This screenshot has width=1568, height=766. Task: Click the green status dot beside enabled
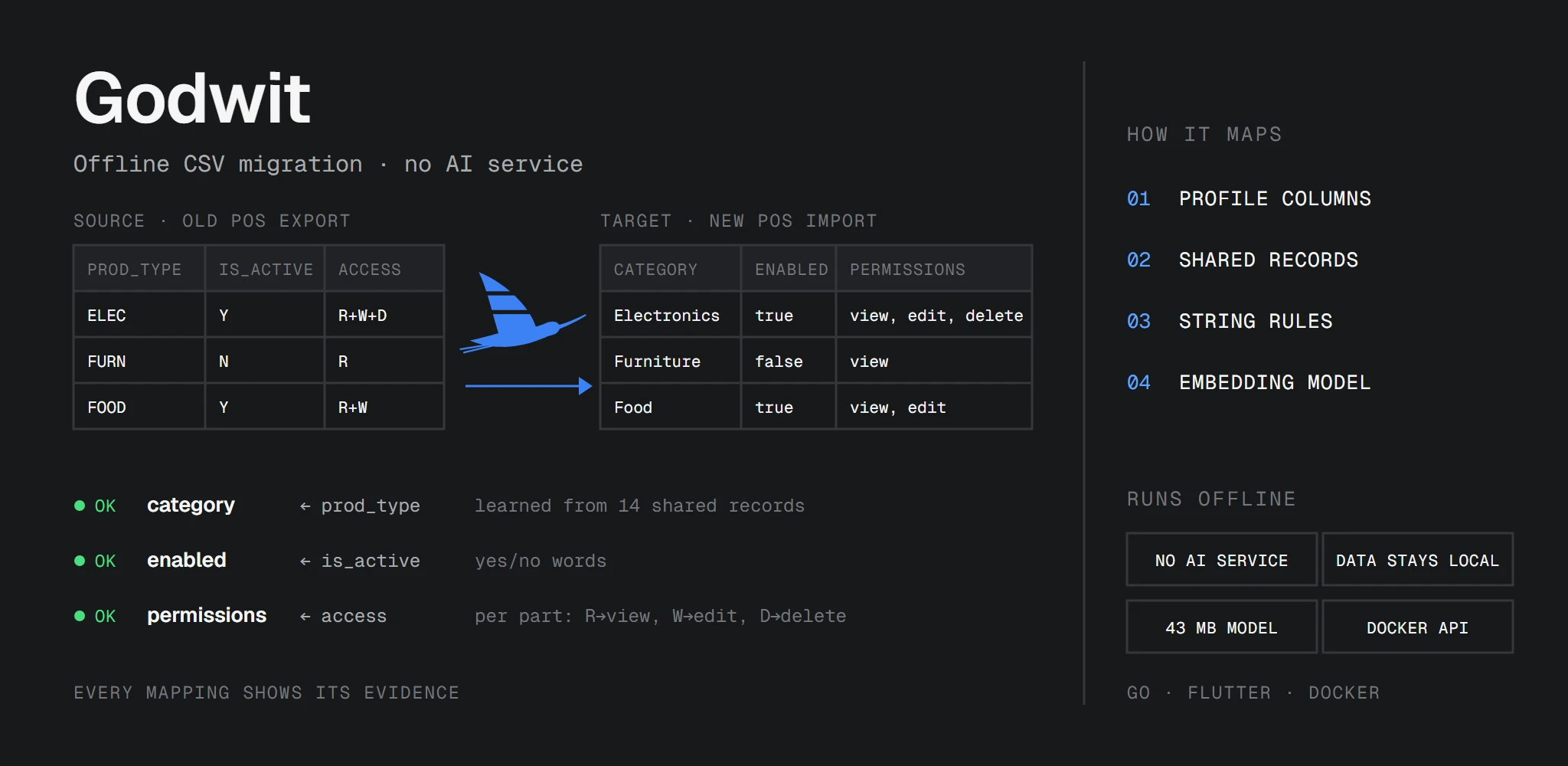pos(80,561)
